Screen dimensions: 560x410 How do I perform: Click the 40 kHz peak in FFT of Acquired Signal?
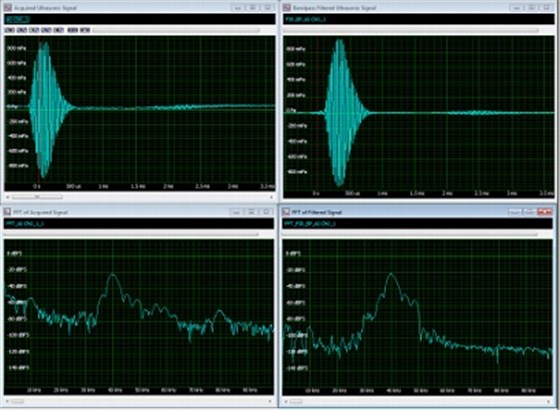tap(113, 274)
